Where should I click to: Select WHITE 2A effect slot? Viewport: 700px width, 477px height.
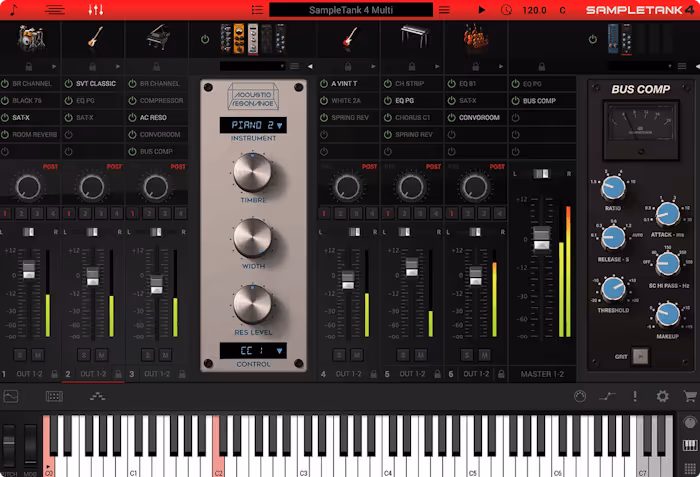[346, 101]
